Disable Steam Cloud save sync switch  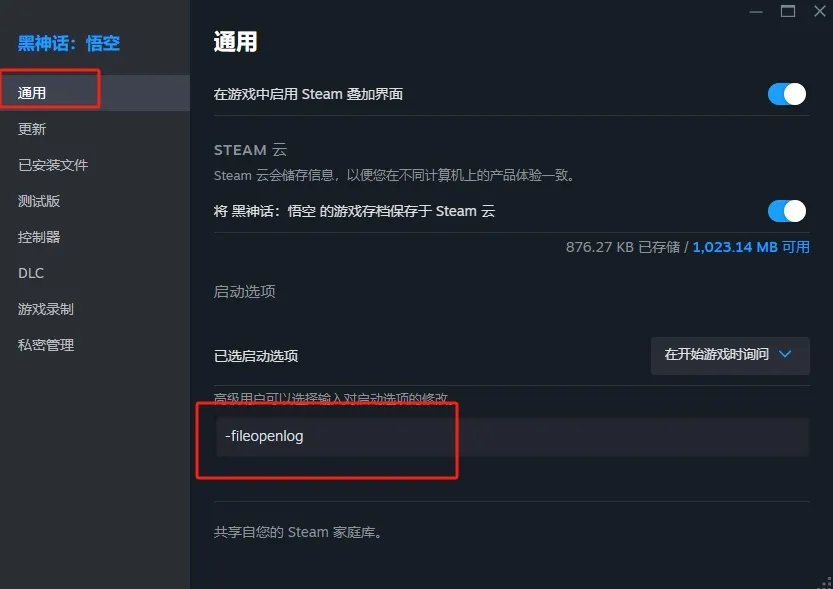click(786, 211)
